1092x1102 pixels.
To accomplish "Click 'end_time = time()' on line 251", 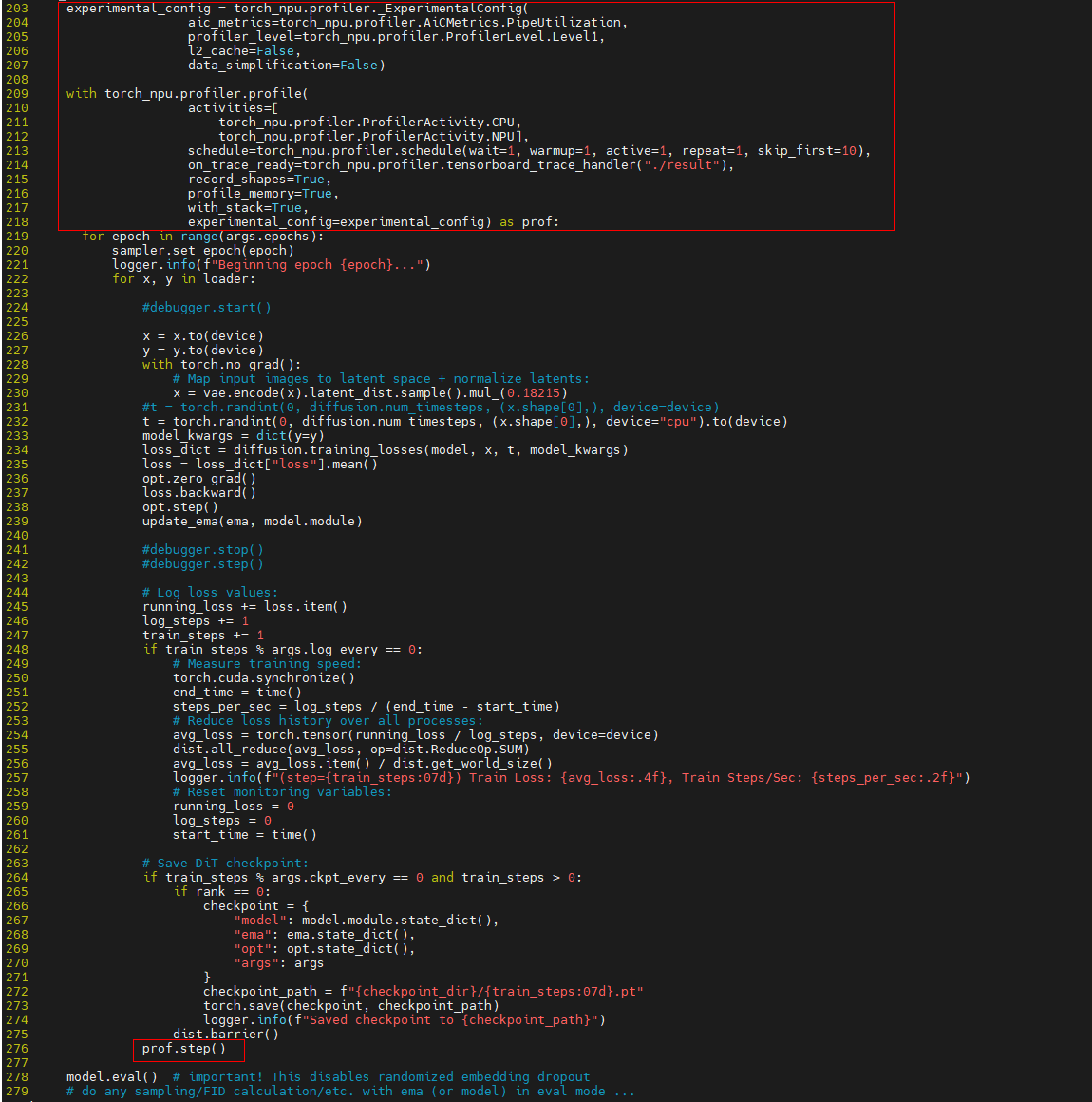I will (236, 693).
